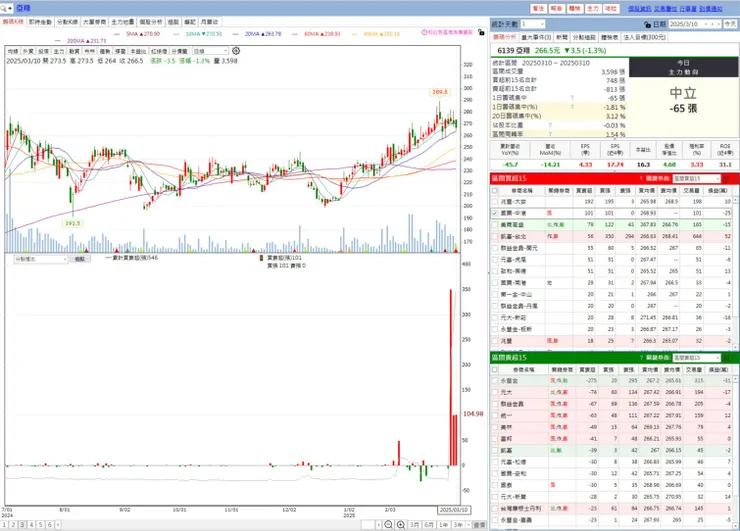The height and width of the screenshot is (531, 740).
Task: Open the 法人目標(300元) tab
Action: coord(644,37)
